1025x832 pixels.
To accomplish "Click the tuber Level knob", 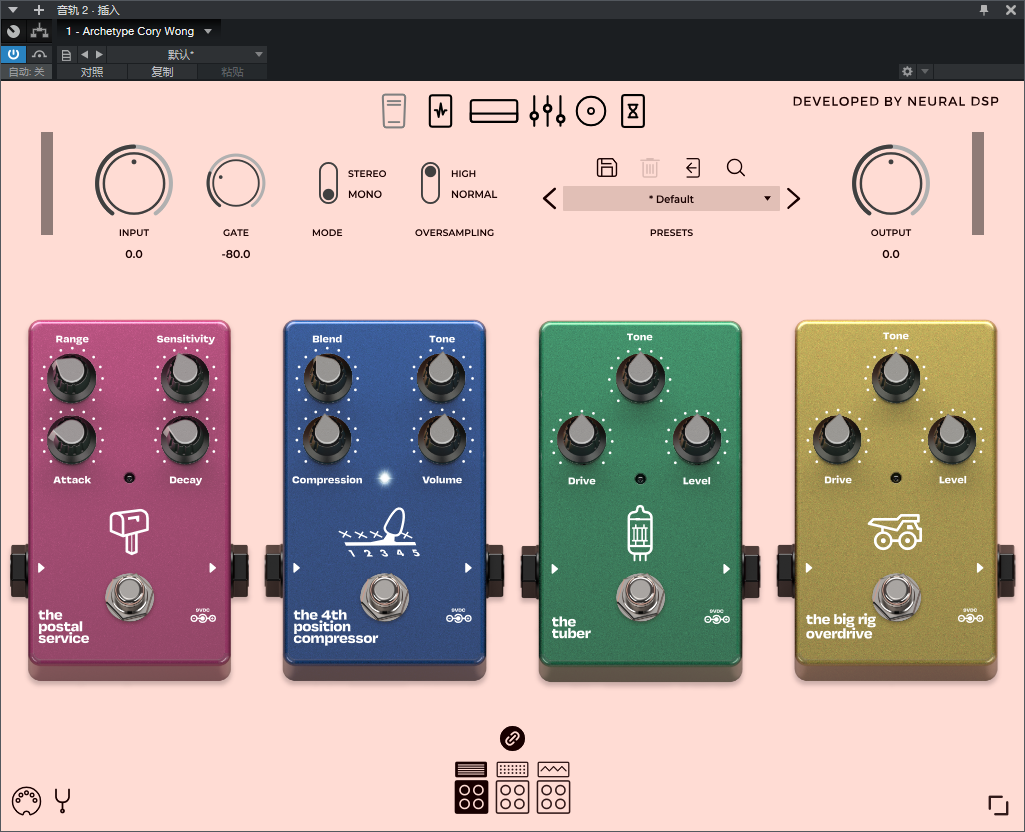I will 697,440.
